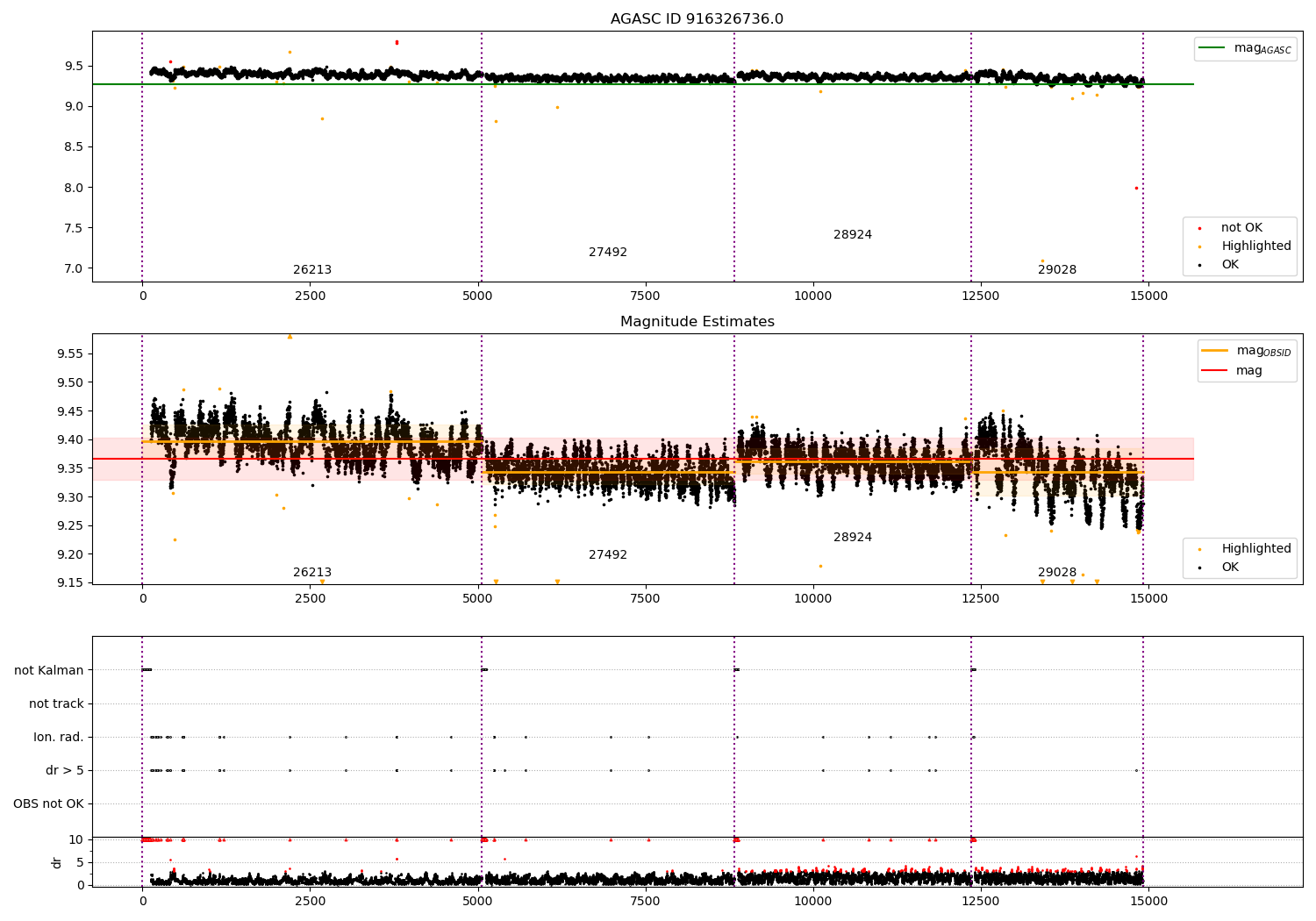
Task: Click the "Ion. rad." y-axis label
Action: pyautogui.click(x=59, y=737)
